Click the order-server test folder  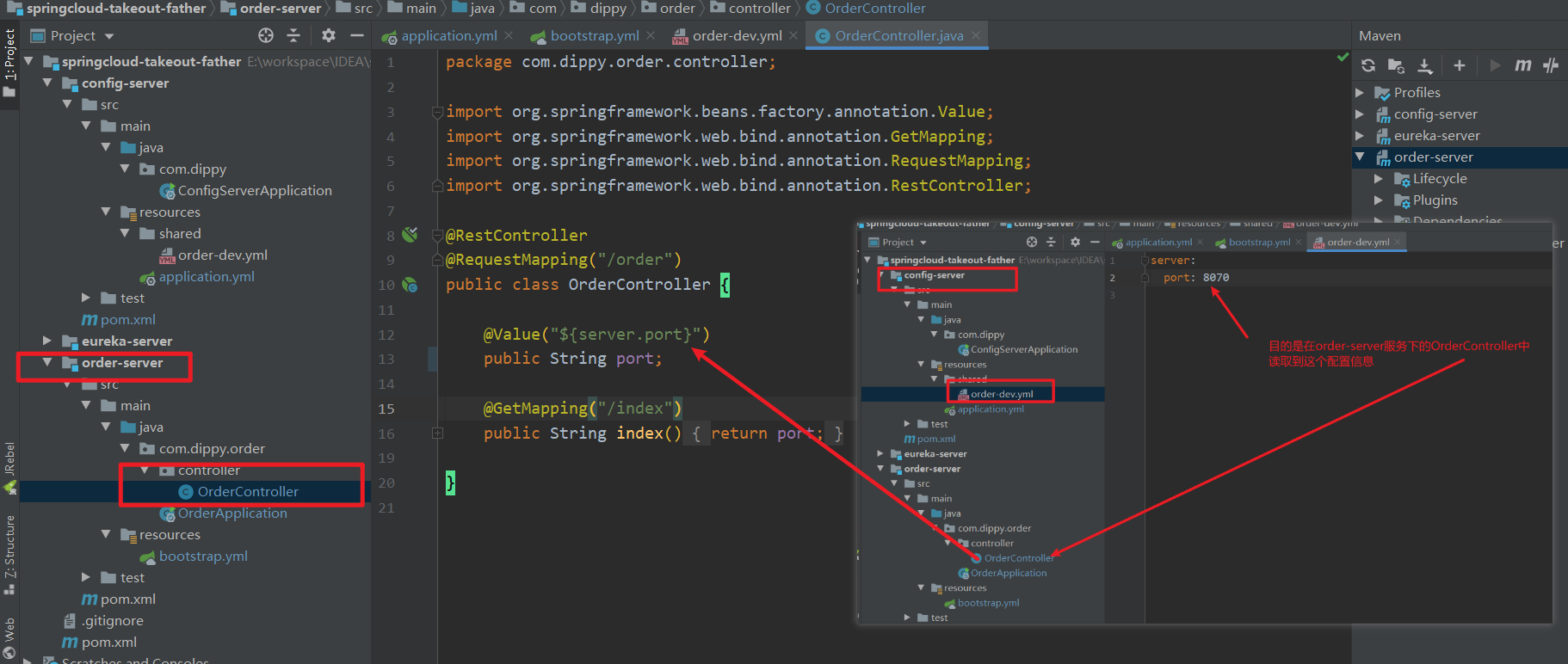[133, 577]
